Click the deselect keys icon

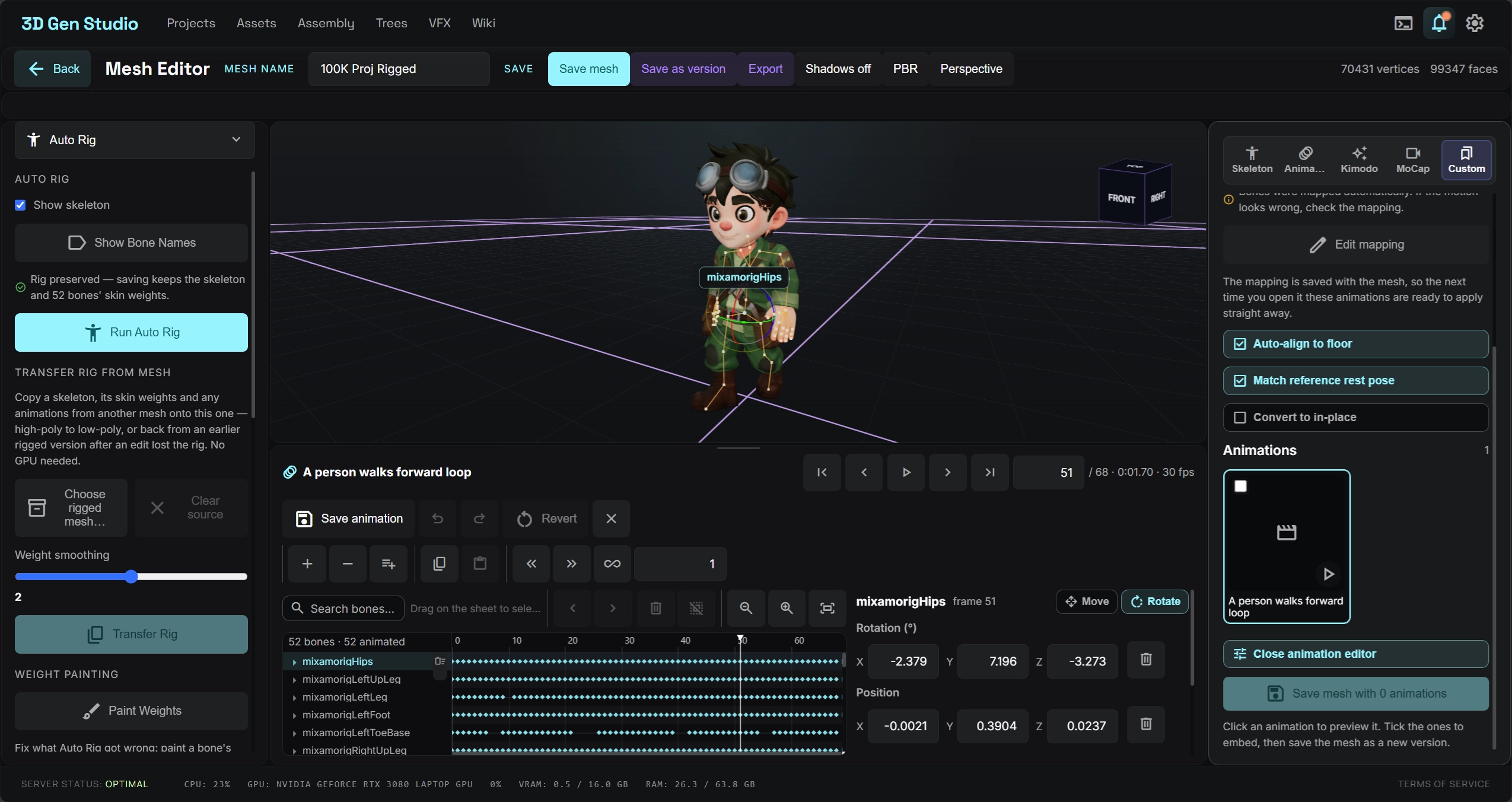point(696,608)
